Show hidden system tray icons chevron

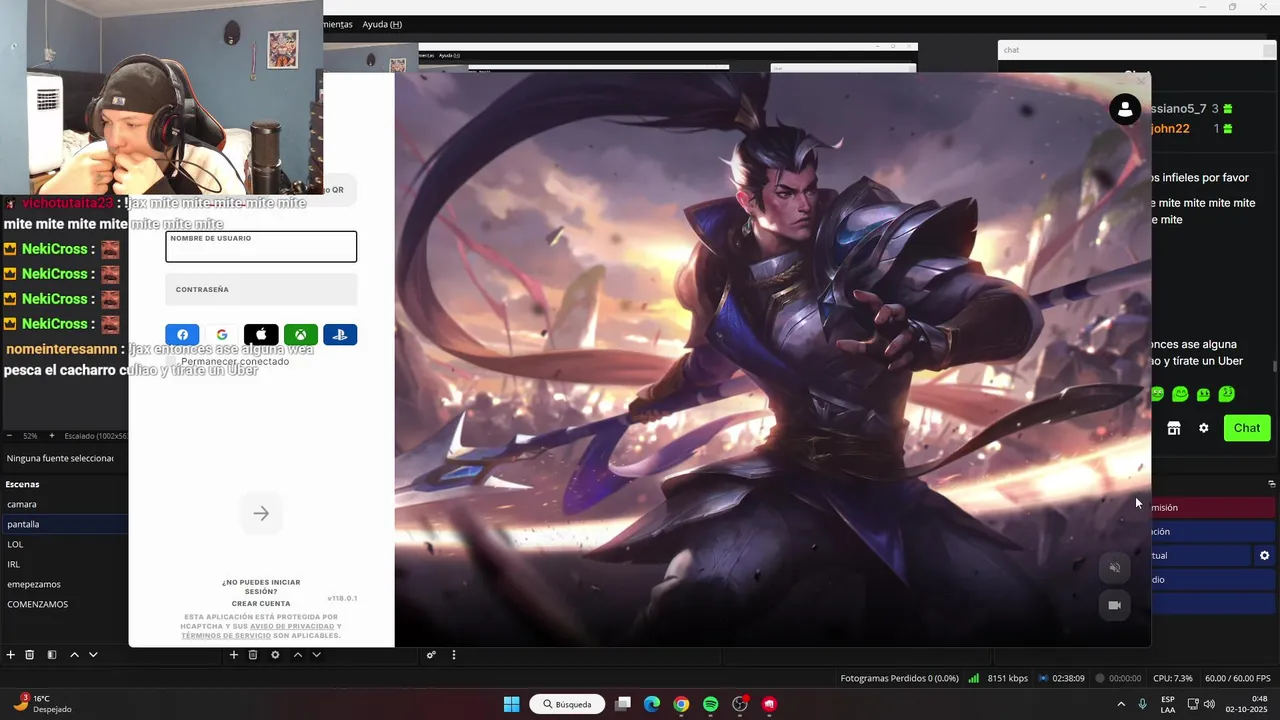point(1120,704)
